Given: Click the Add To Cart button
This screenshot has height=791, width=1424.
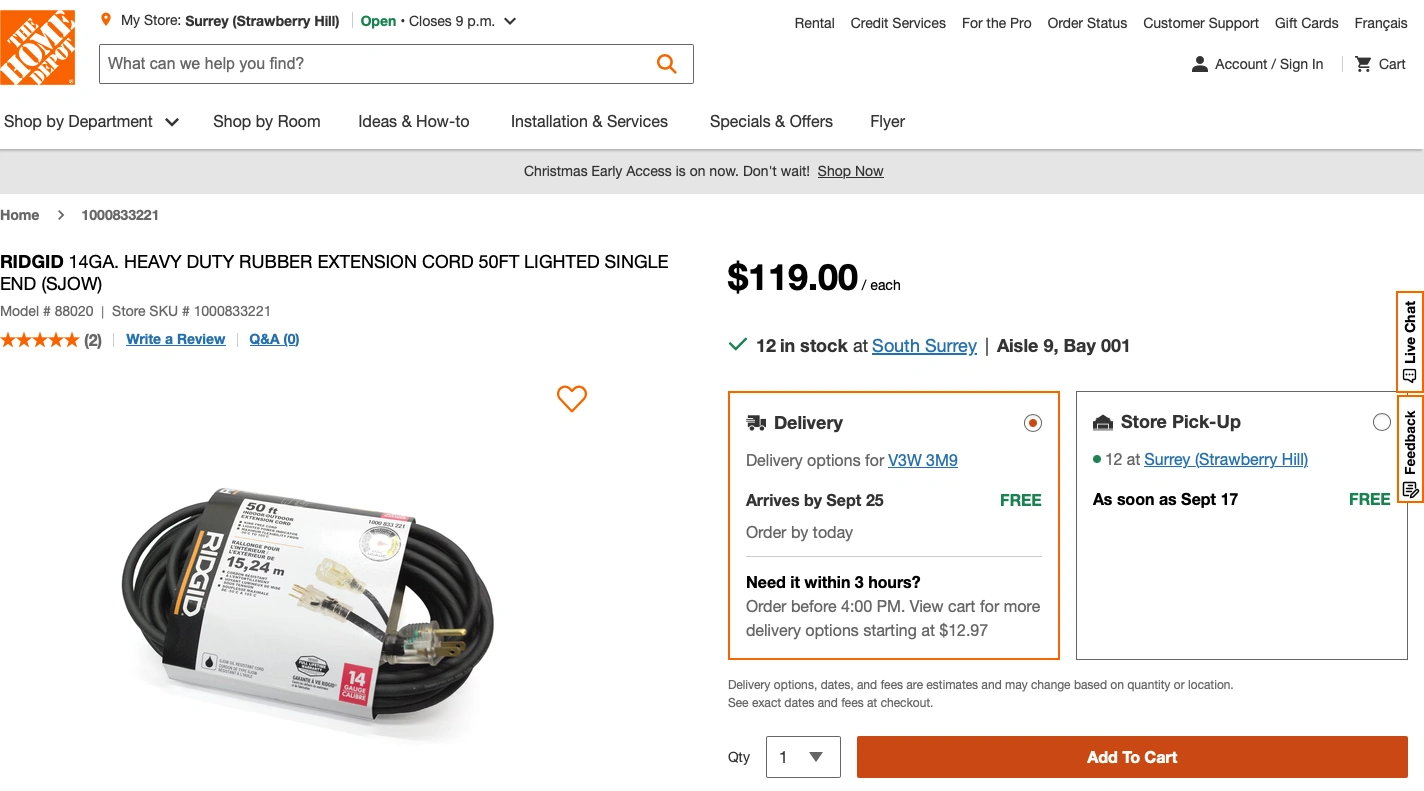Looking at the screenshot, I should click(x=1132, y=757).
